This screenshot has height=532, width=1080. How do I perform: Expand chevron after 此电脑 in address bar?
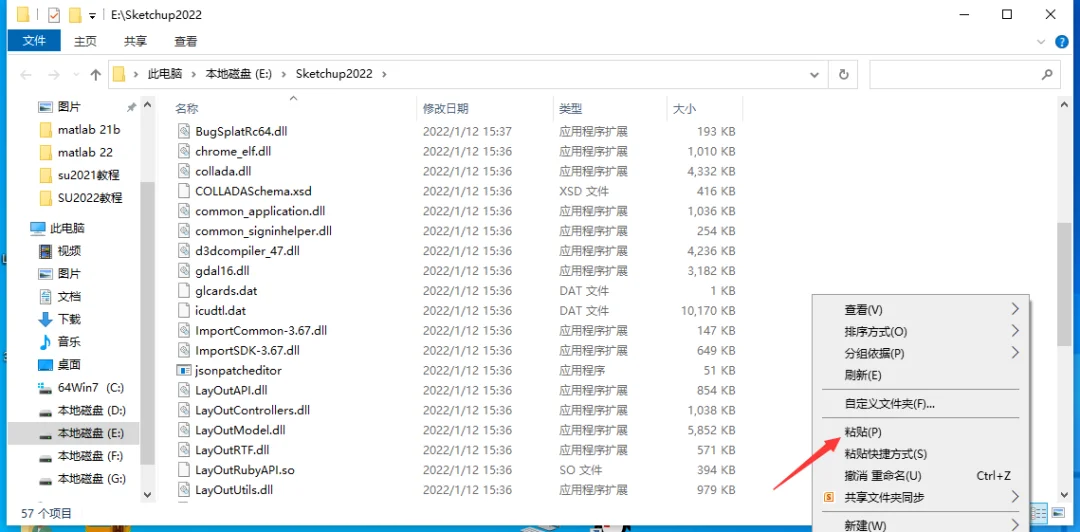194,74
